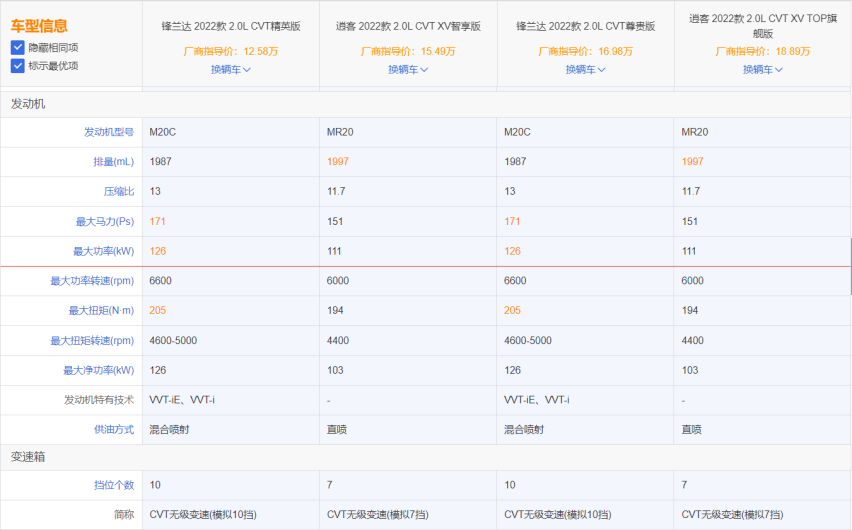
Task: Click the 最大功率(kW) parameter link
Action: (x=104, y=251)
